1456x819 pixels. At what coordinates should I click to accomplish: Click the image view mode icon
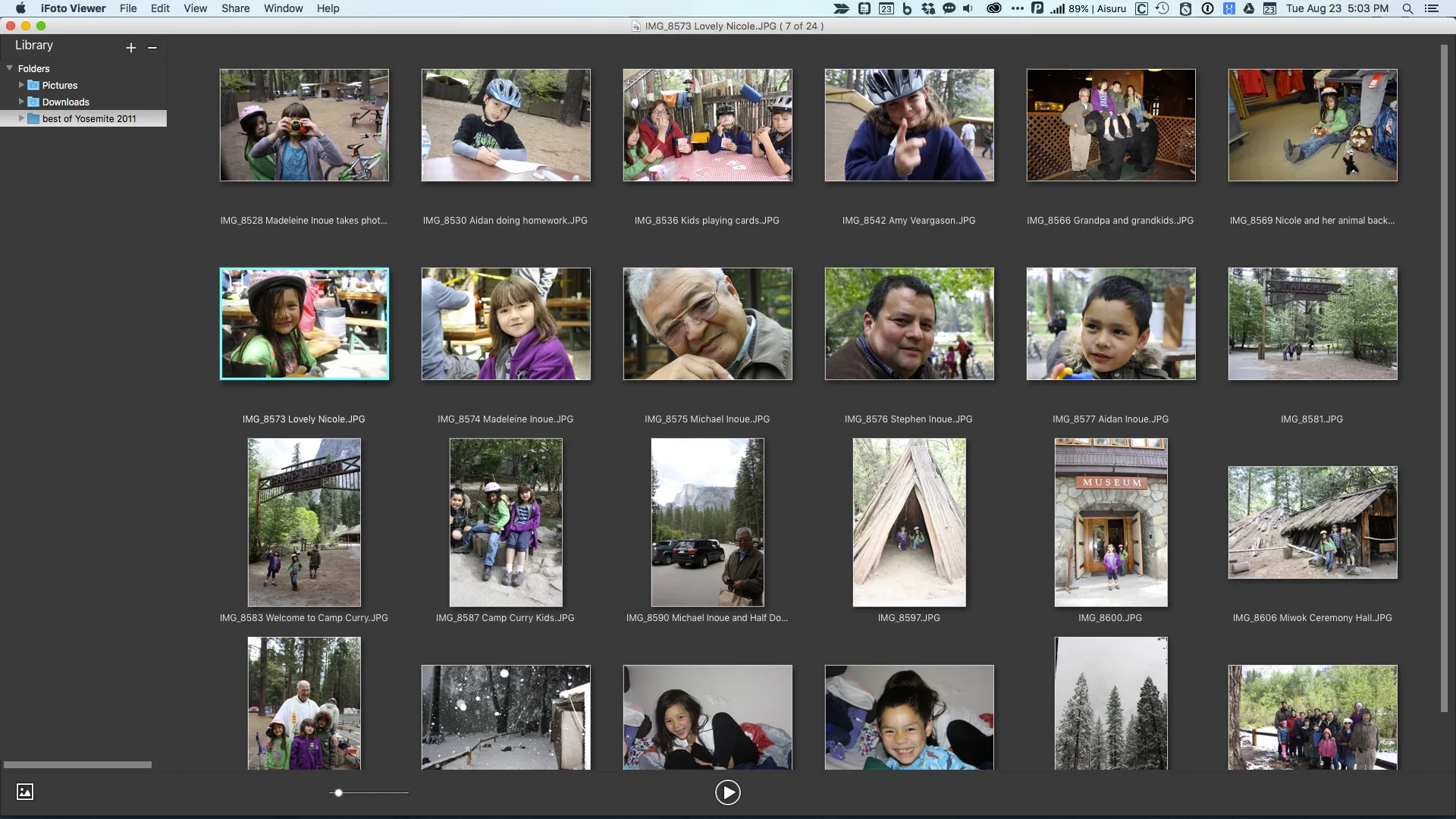click(25, 792)
